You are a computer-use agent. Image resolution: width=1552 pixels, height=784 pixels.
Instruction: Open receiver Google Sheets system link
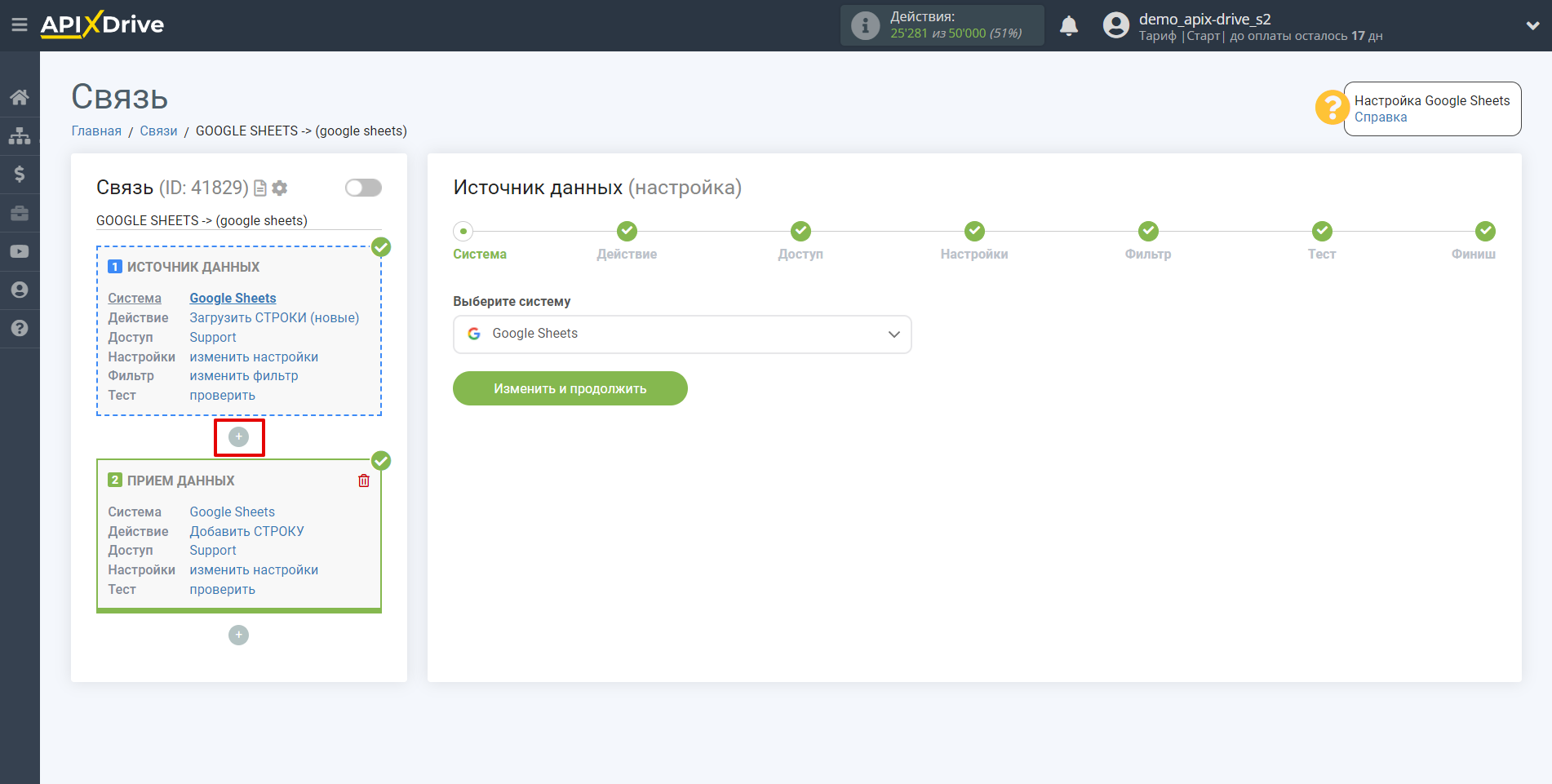tap(232, 512)
